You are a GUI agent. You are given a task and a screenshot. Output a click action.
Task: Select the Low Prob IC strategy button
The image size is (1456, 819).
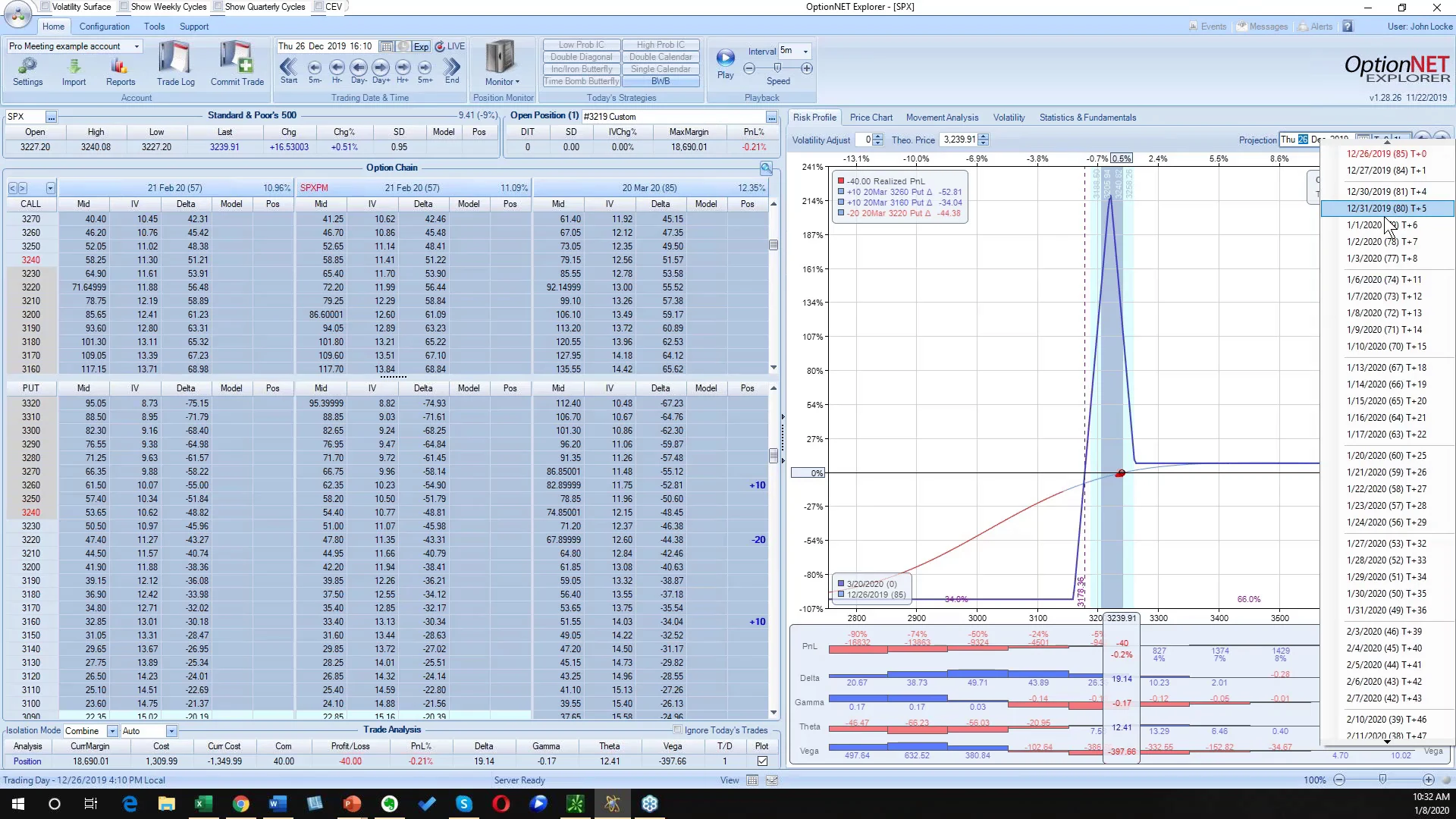pyautogui.click(x=582, y=45)
